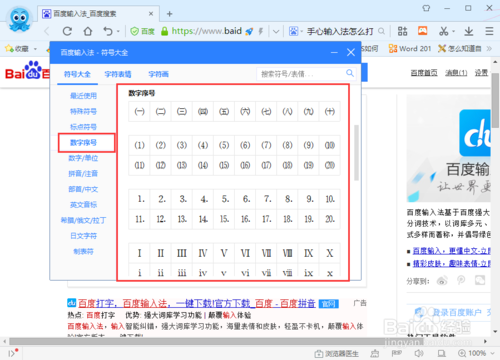Expand the 收藏 favorites dropdown
This screenshot has width=500, height=360.
tap(35, 49)
